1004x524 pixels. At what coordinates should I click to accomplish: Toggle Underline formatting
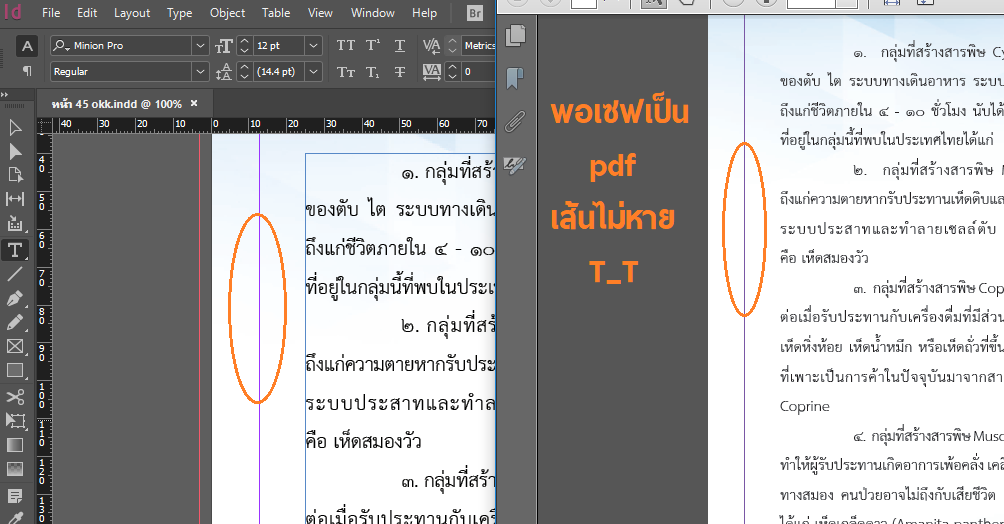(400, 45)
